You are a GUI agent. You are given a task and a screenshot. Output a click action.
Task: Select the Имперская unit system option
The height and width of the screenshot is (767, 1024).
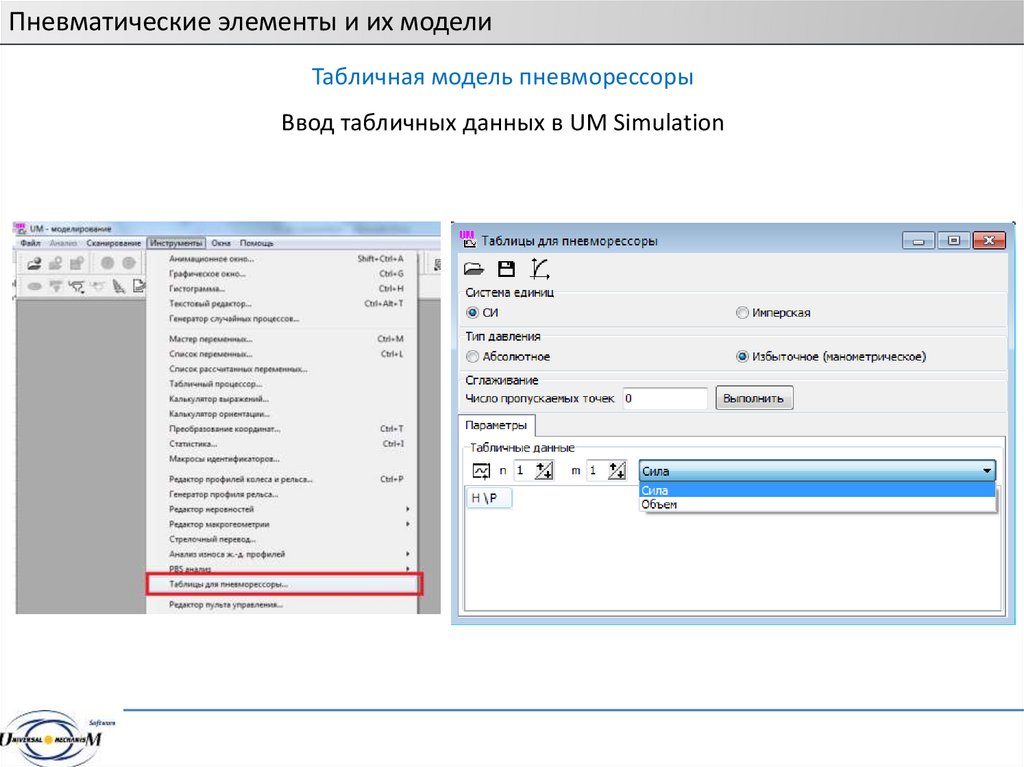click(742, 313)
